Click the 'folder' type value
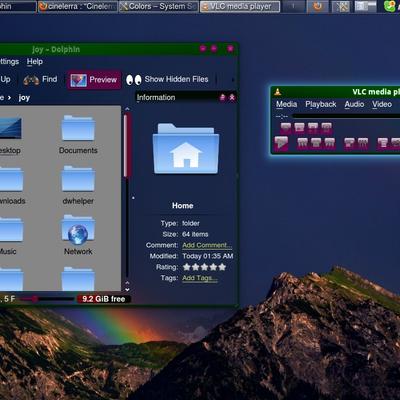Image resolution: width=400 pixels, height=400 pixels. [x=191, y=223]
